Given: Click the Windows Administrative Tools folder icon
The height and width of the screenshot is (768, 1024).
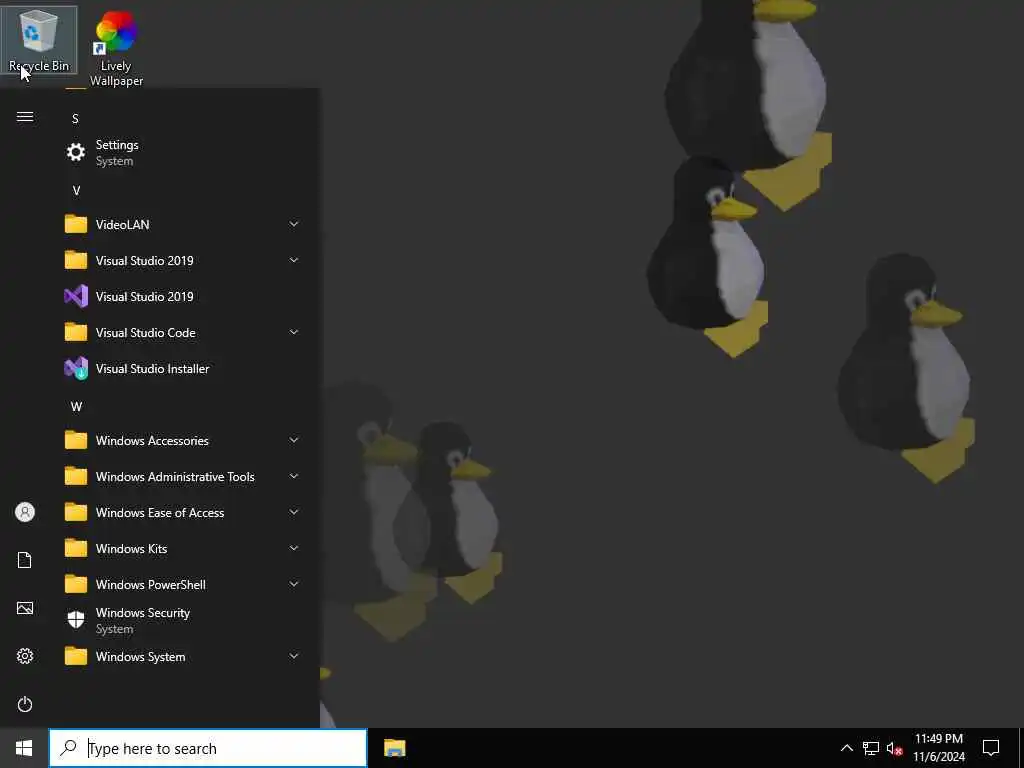Looking at the screenshot, I should pyautogui.click(x=76, y=476).
